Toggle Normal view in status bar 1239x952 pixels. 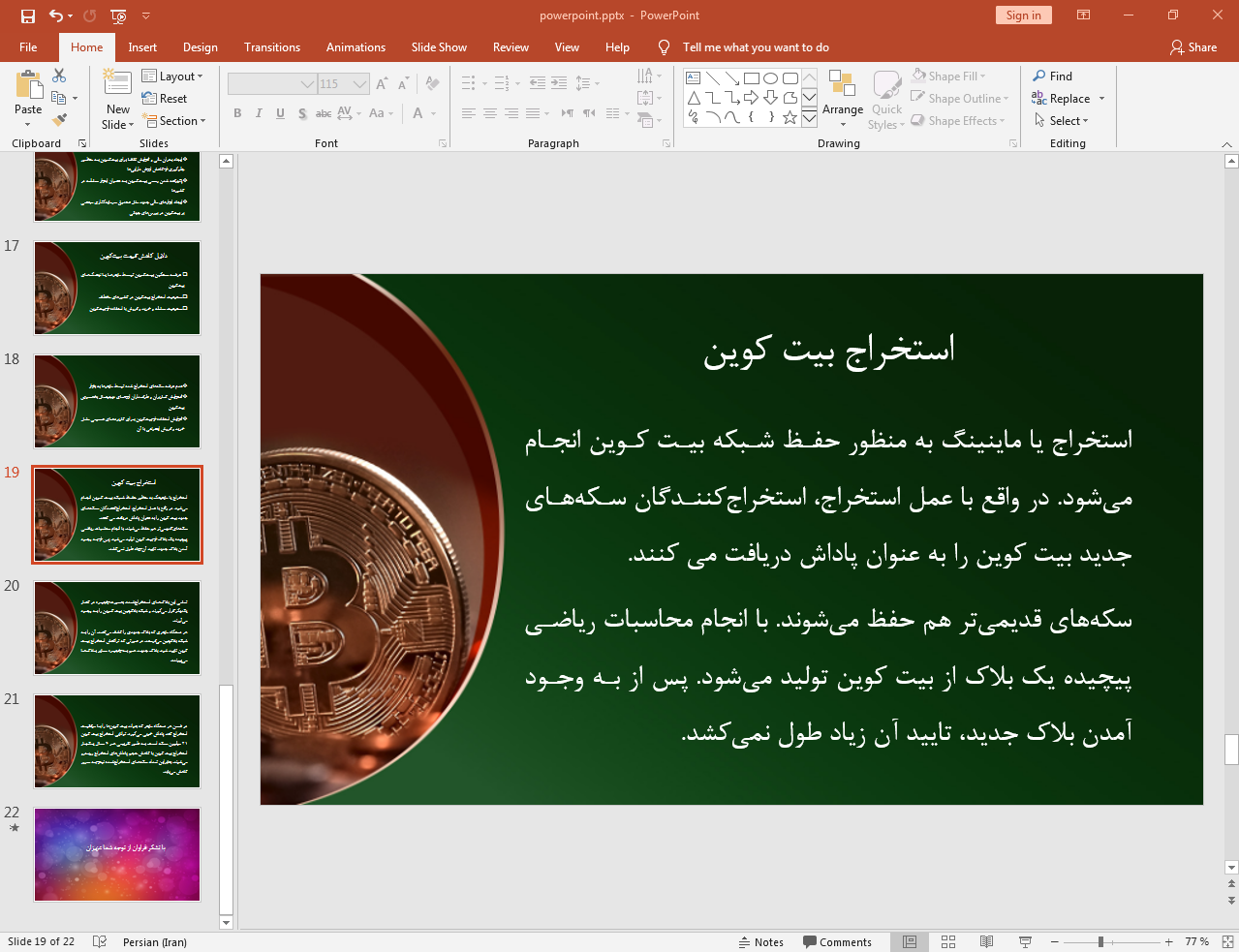[910, 941]
